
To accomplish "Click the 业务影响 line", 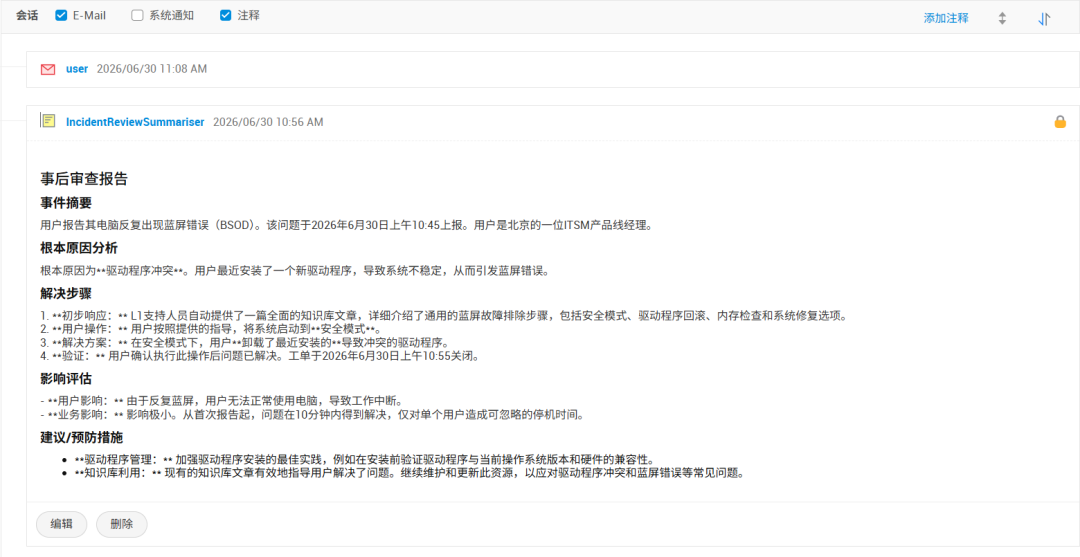I will (313, 414).
